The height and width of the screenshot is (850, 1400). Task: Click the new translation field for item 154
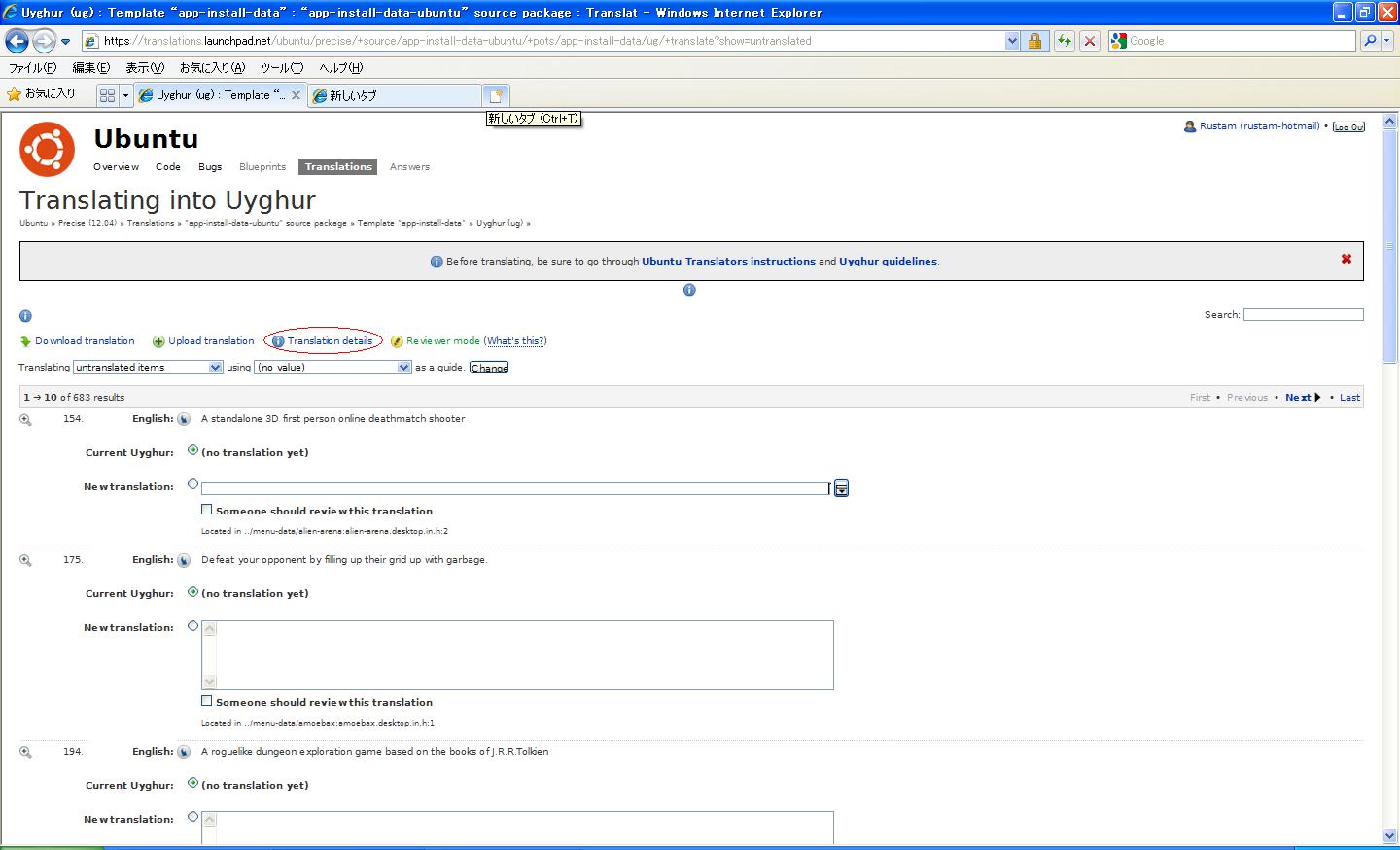pos(515,488)
